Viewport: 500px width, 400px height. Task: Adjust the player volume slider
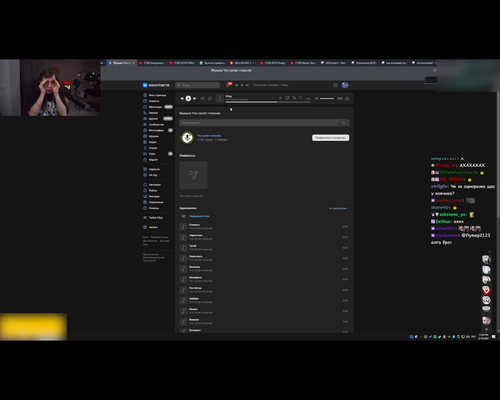click(327, 98)
